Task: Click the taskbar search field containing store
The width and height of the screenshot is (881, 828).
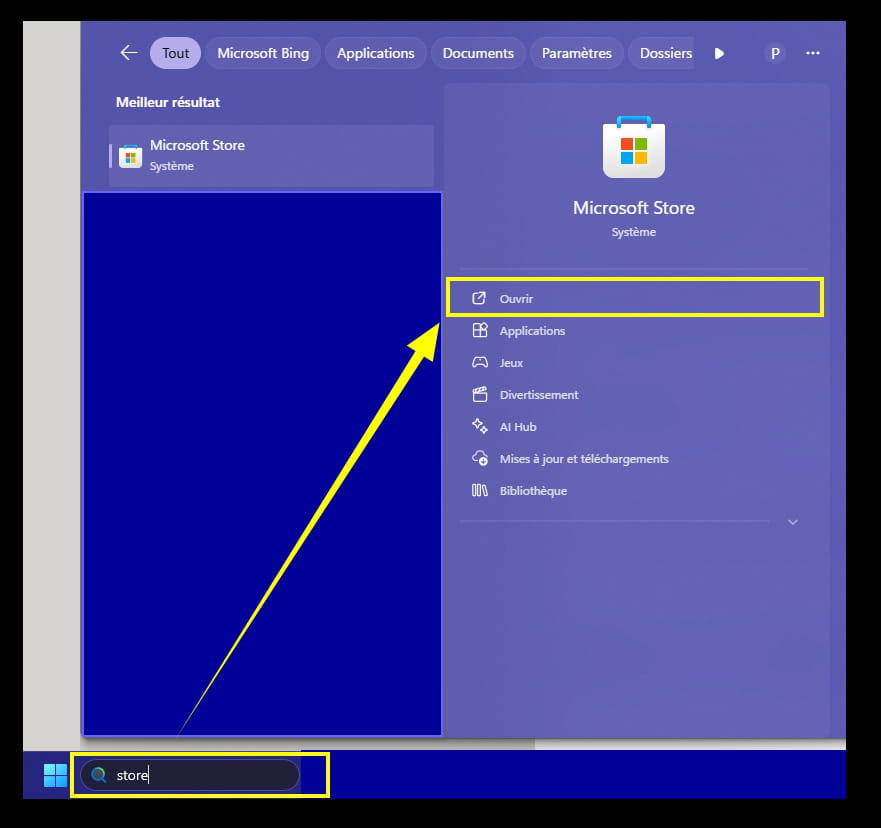Action: 190,775
